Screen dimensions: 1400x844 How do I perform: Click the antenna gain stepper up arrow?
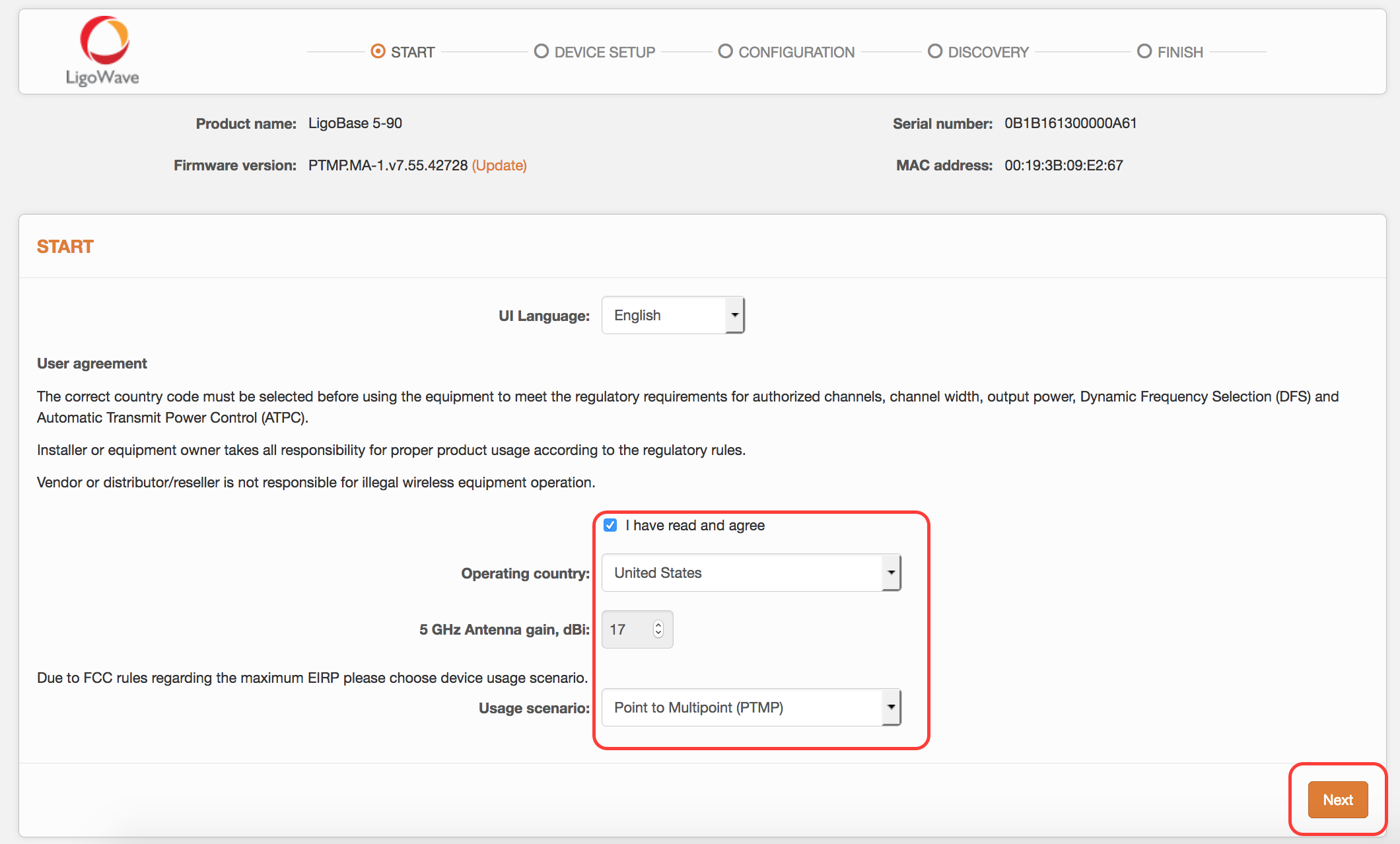658,624
